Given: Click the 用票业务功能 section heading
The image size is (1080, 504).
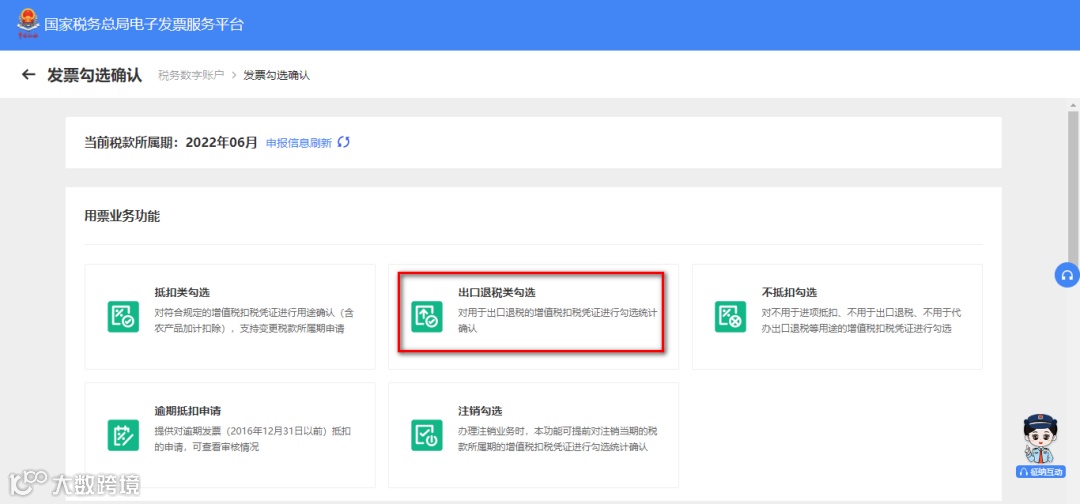Looking at the screenshot, I should (122, 216).
